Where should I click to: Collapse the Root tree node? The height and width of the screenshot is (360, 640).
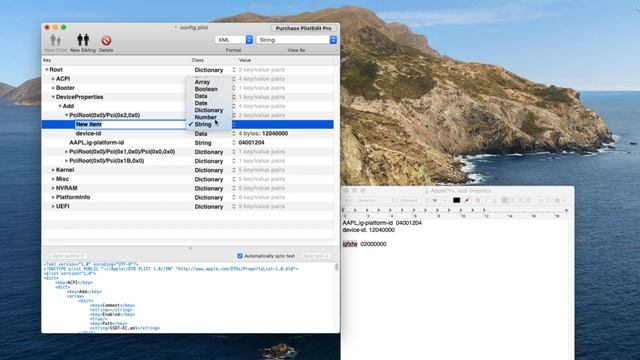[x=47, y=70]
